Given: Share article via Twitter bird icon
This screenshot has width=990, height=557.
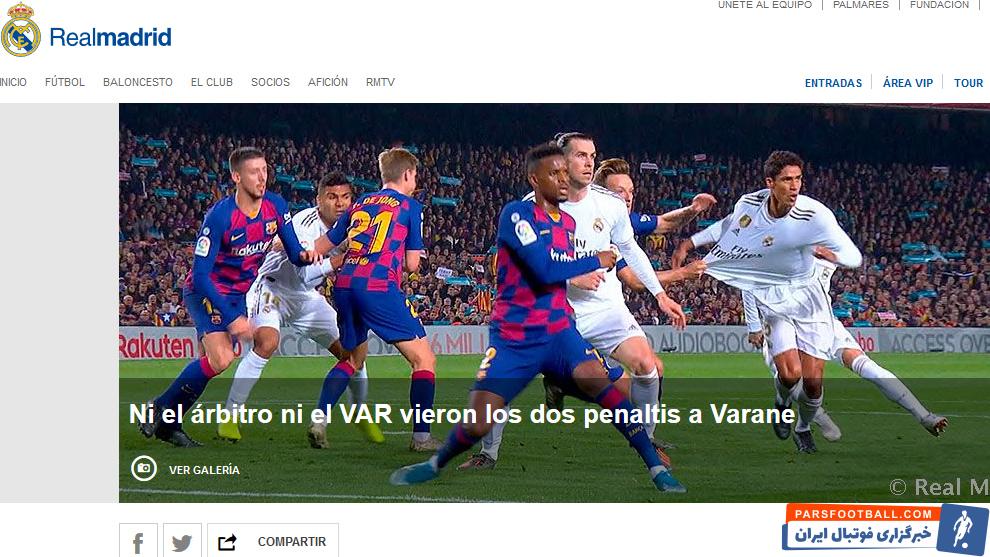Looking at the screenshot, I should [182, 541].
